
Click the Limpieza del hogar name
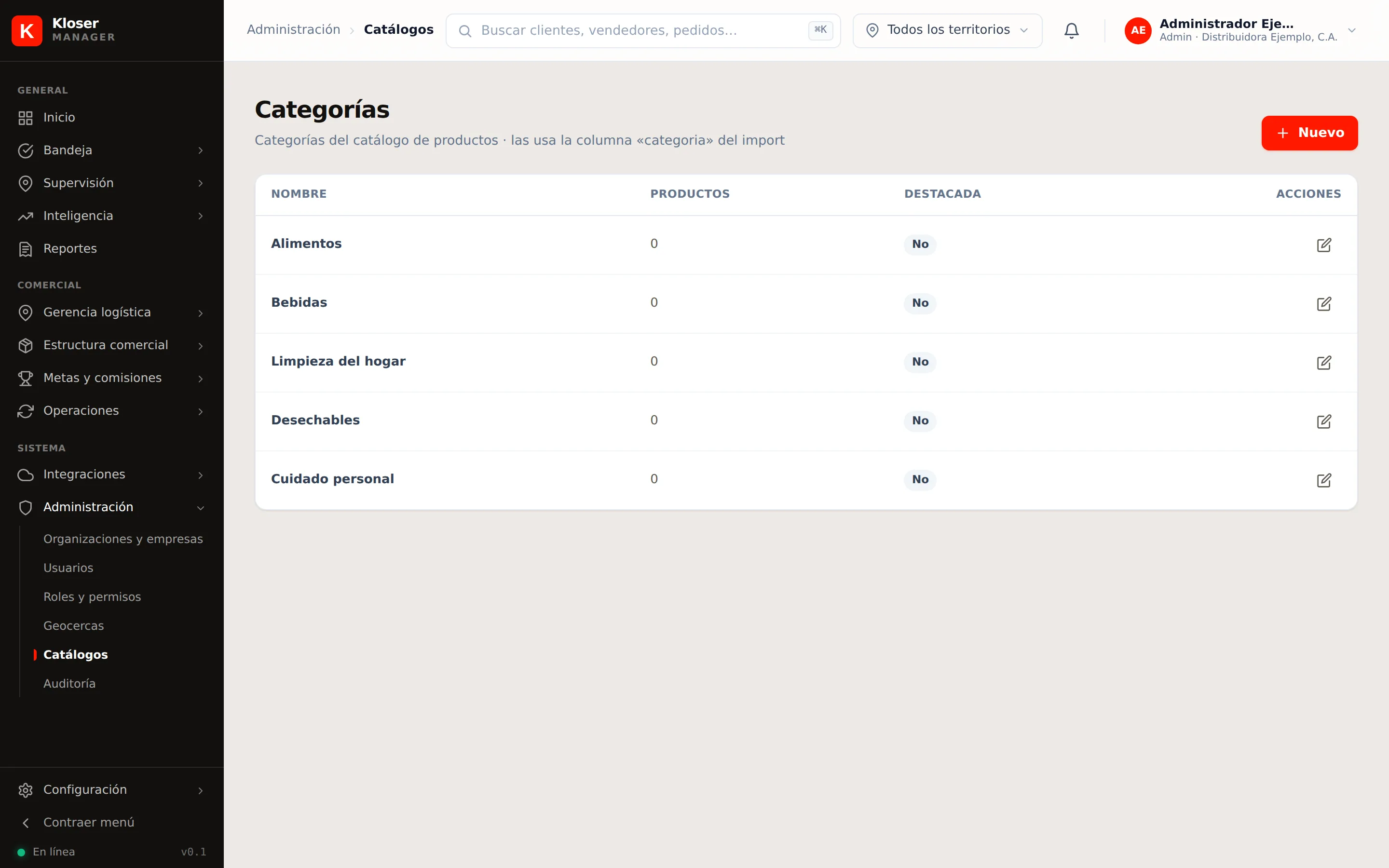(x=338, y=361)
